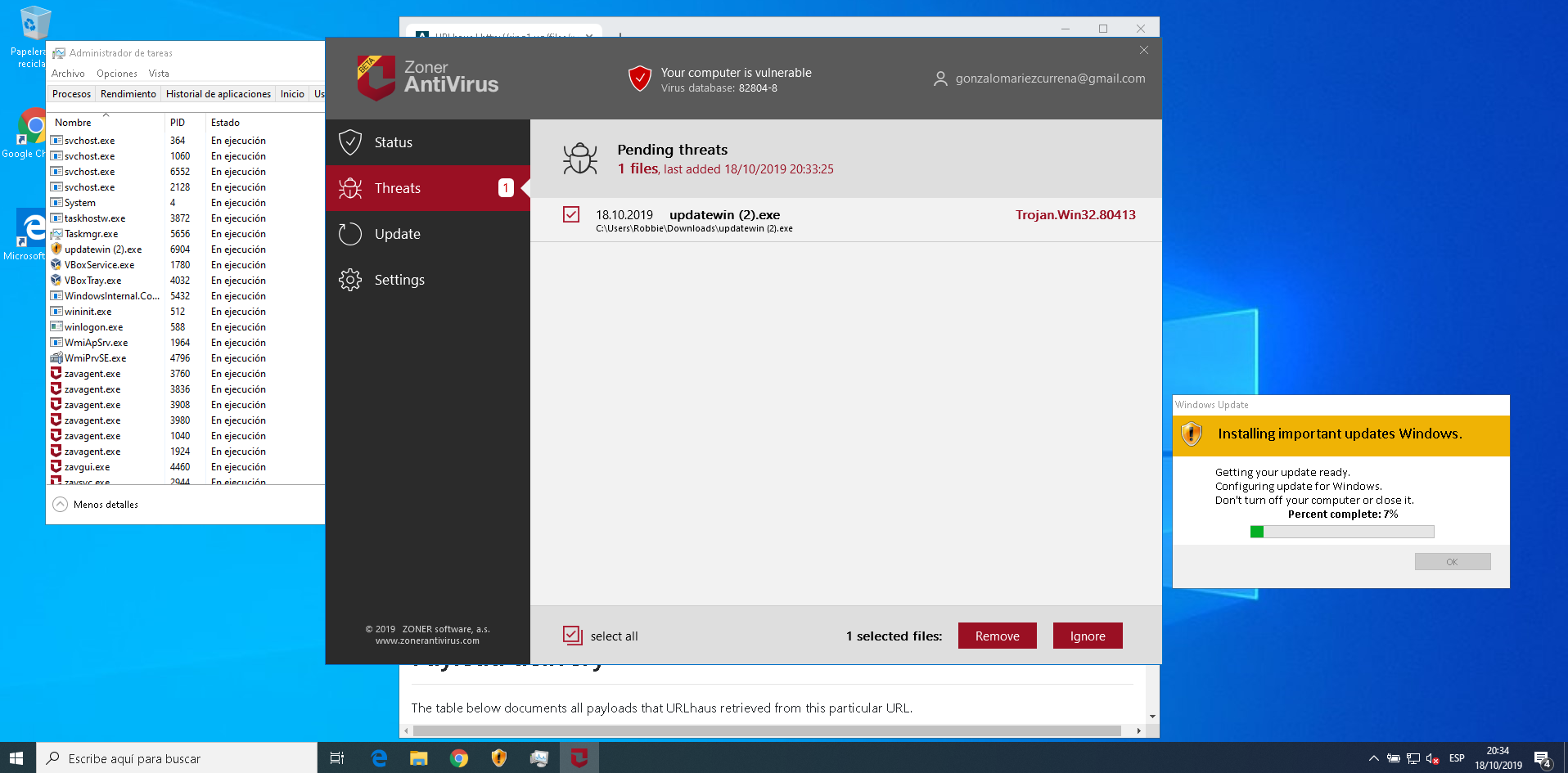Open Task View from the taskbar
Image resolution: width=1568 pixels, height=773 pixels.
336,758
